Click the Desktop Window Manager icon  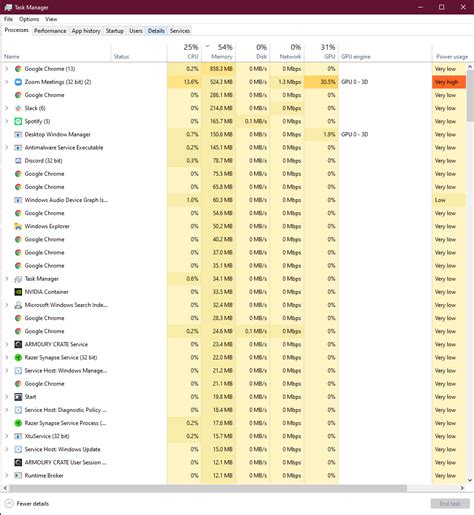coord(18,134)
